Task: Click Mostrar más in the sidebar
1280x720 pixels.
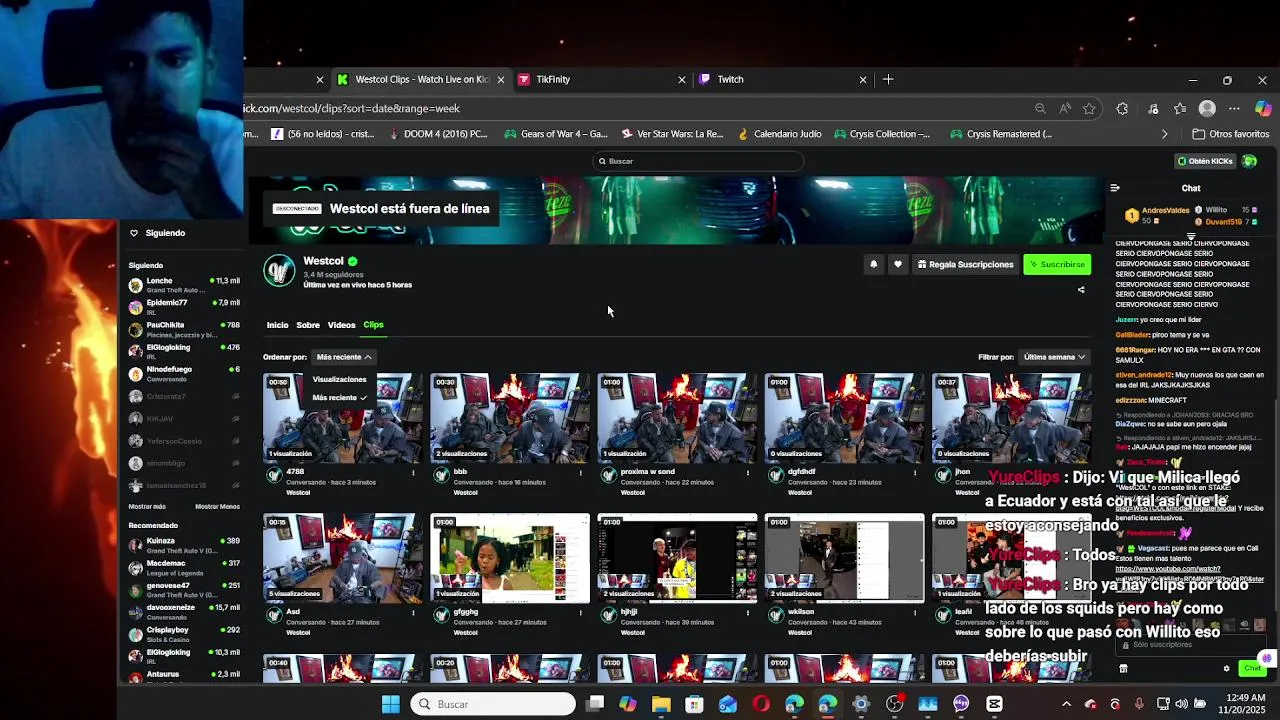Action: tap(147, 507)
